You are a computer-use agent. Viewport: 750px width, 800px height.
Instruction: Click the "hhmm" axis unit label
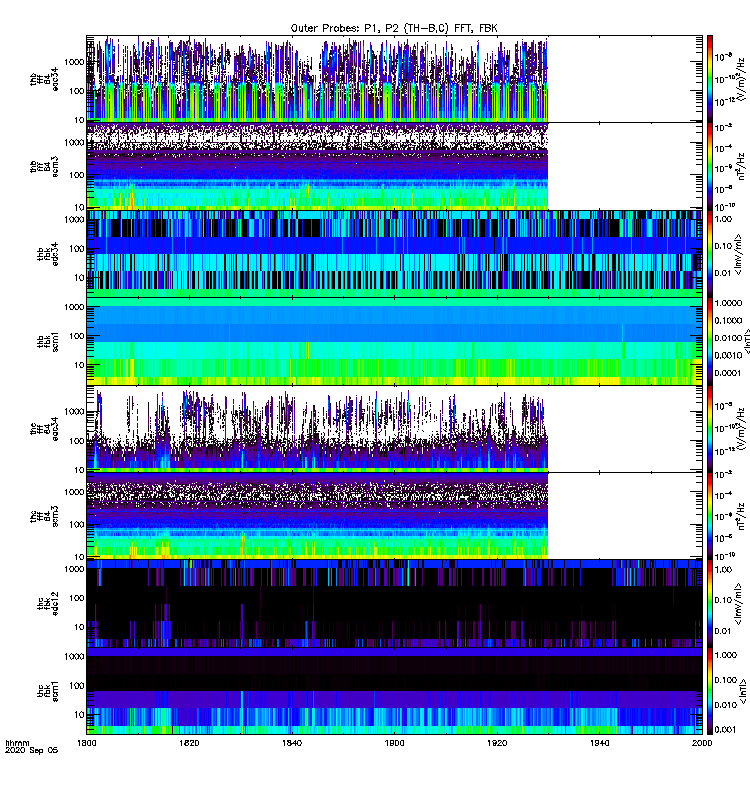pyautogui.click(x=17, y=743)
